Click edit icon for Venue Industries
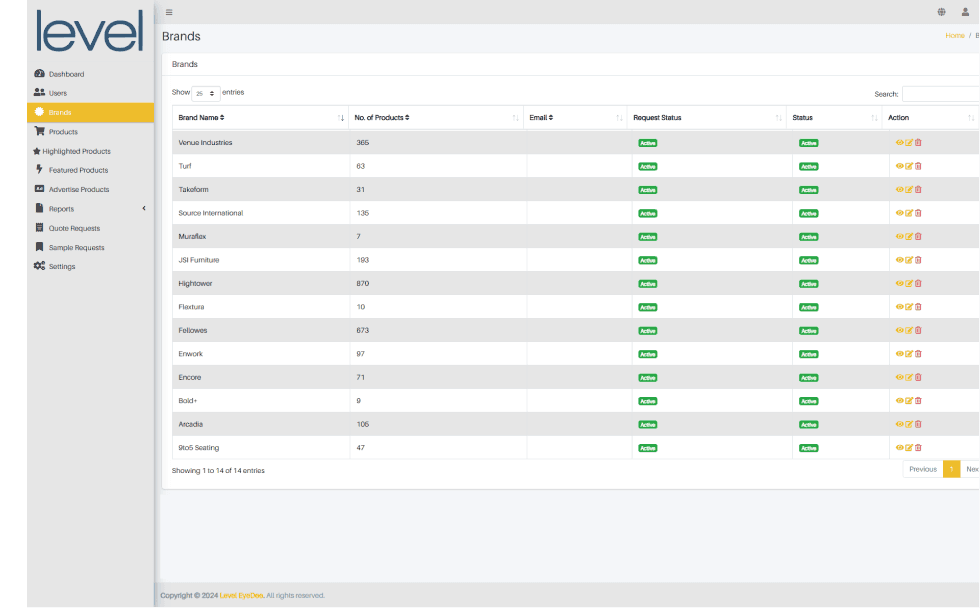980x608 pixels. (909, 143)
